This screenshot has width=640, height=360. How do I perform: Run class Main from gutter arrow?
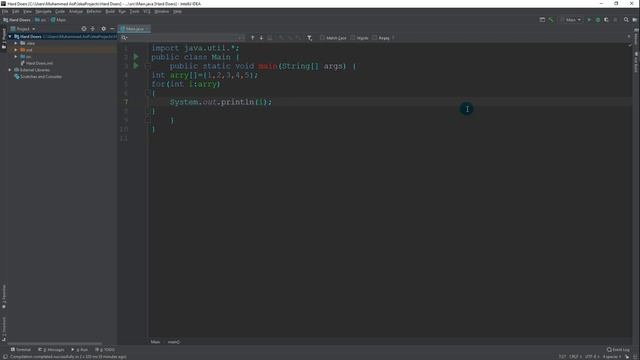[x=136, y=57]
